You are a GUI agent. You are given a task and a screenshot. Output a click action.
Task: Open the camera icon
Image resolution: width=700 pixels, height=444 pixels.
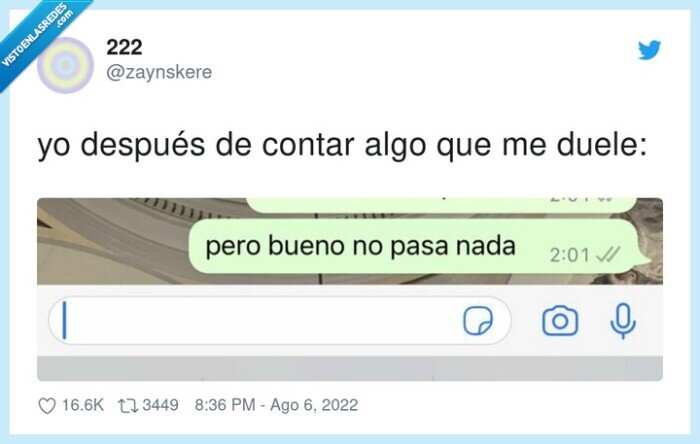click(560, 320)
